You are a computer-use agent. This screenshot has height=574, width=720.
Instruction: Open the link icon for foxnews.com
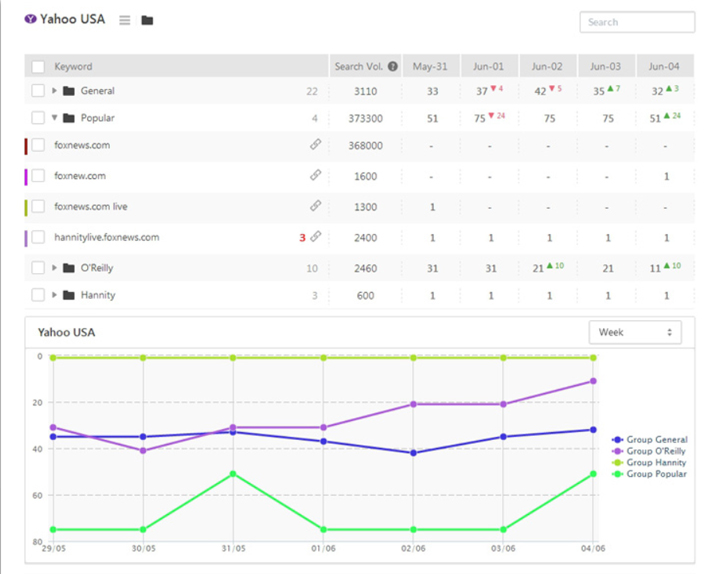(x=315, y=144)
